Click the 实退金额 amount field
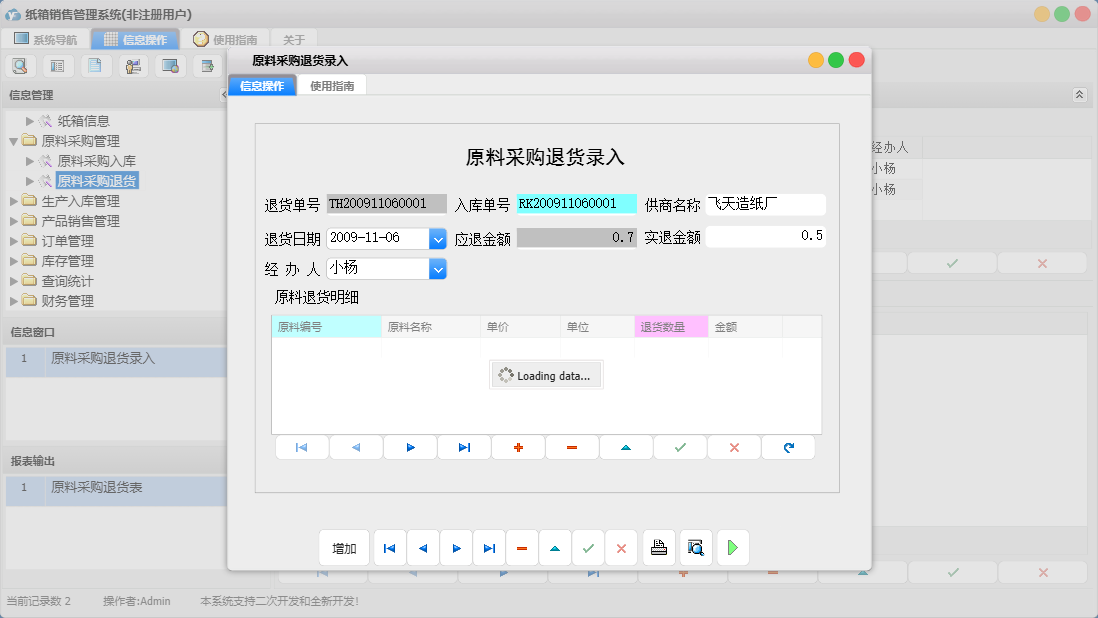Image resolution: width=1098 pixels, height=618 pixels. tap(765, 237)
